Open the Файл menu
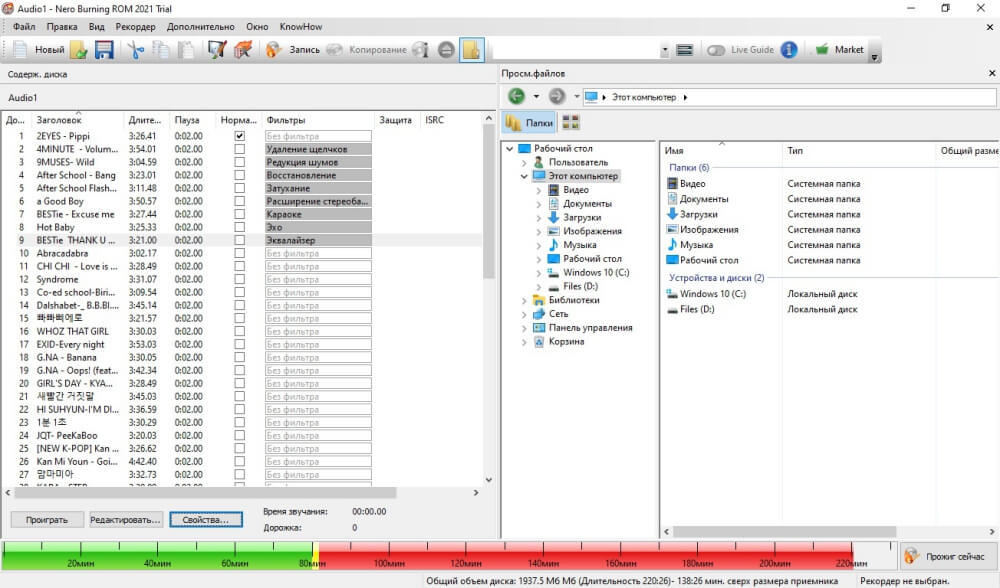This screenshot has height=588, width=1000. (x=24, y=27)
